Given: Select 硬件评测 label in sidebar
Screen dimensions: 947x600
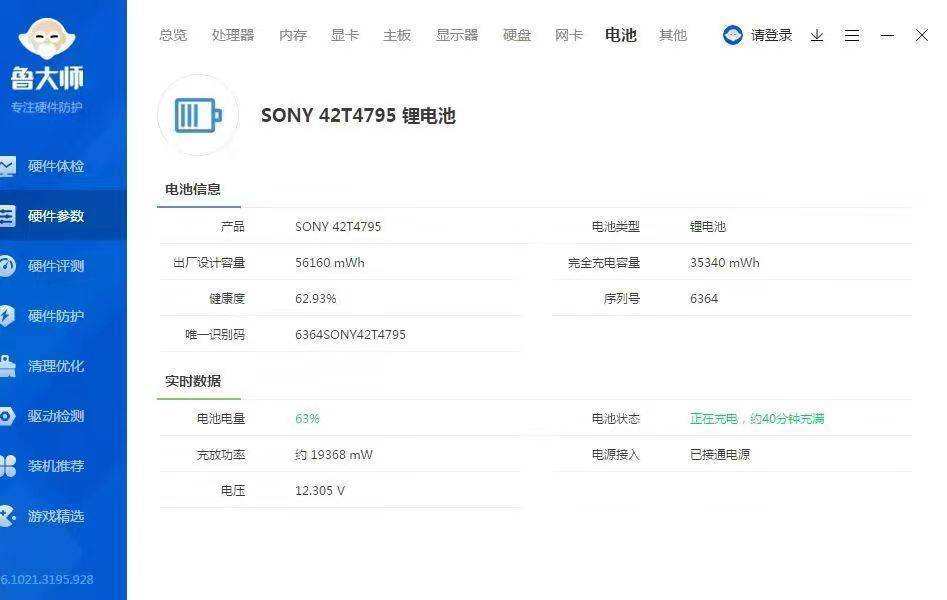Looking at the screenshot, I should click(x=56, y=266).
